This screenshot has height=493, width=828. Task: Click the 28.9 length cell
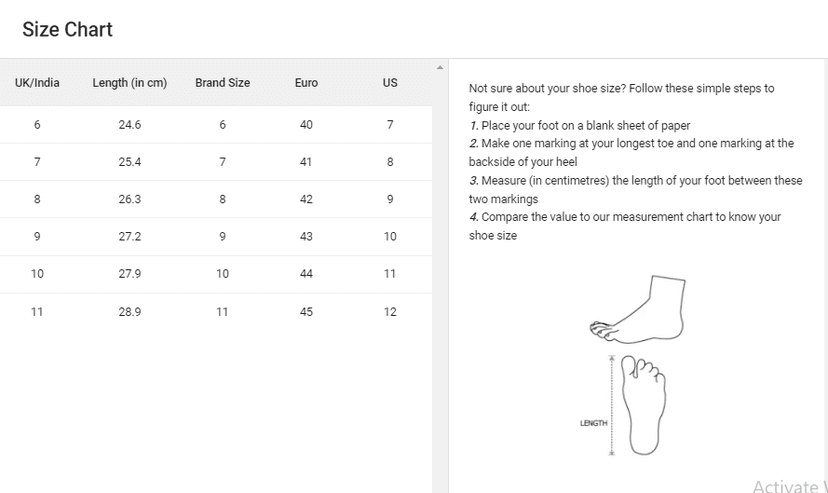[129, 312]
